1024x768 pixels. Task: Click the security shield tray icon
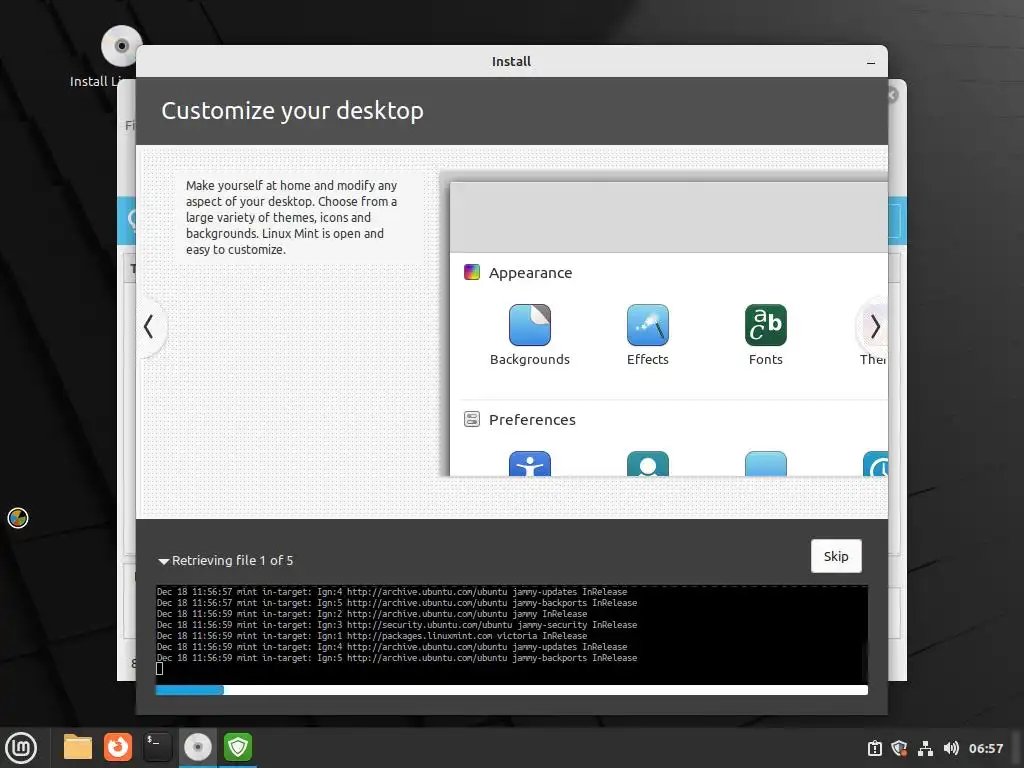point(899,748)
